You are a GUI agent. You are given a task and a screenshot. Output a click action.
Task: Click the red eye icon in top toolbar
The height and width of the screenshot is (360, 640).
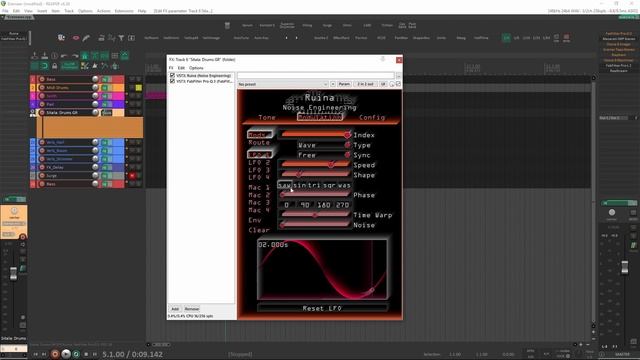coord(76,38)
